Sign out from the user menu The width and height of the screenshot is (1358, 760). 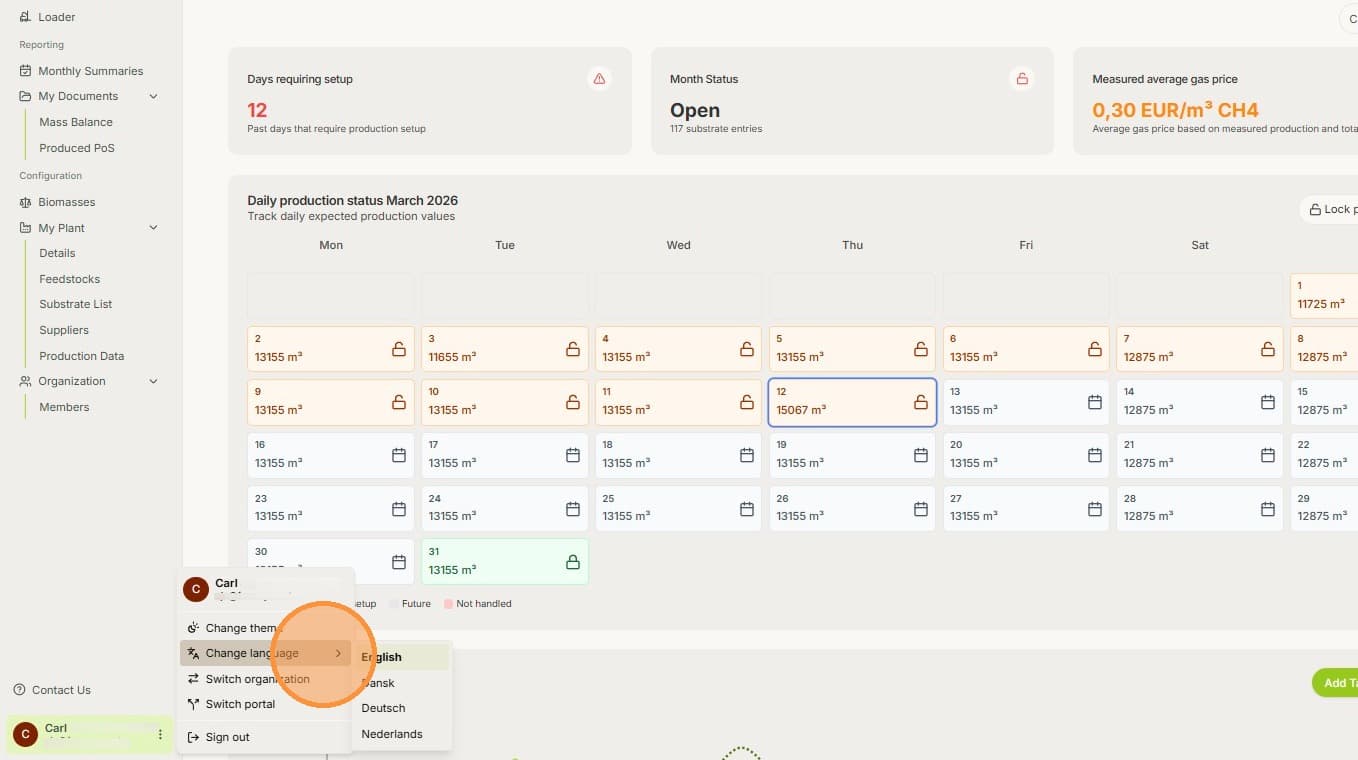pos(265,737)
